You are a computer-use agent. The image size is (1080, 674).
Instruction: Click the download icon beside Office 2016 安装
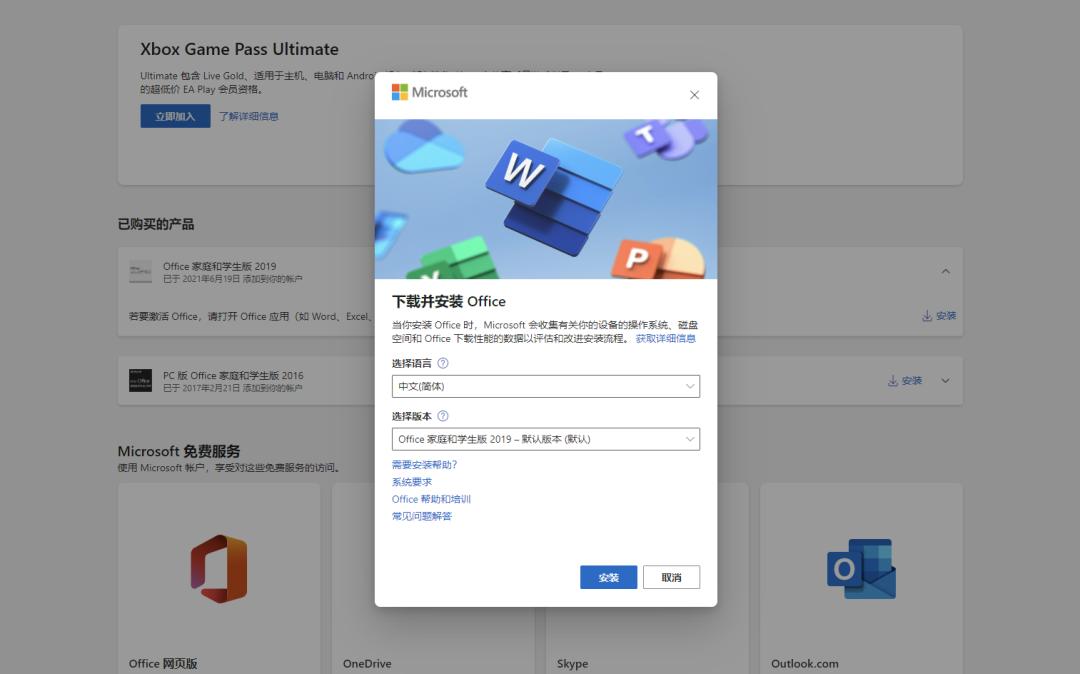[x=893, y=381]
